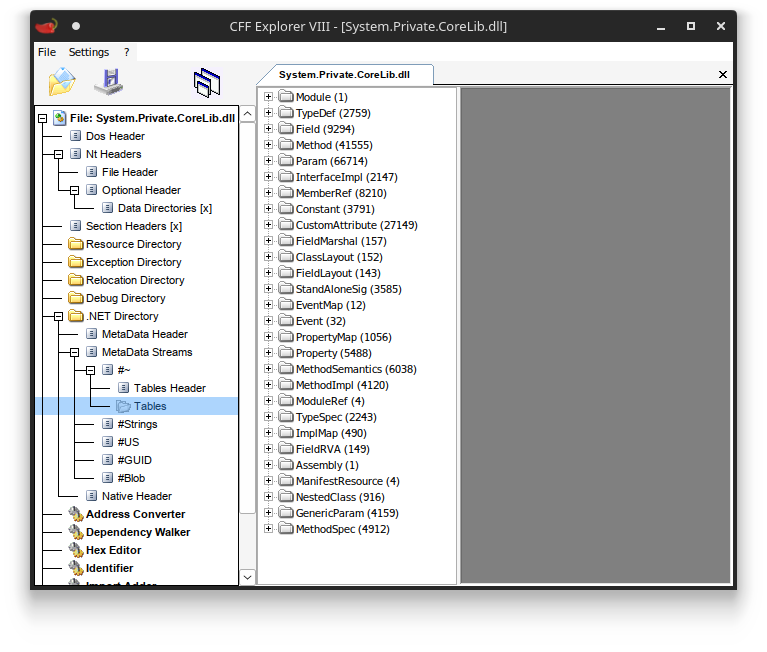Click the #Blob stream page icon
This screenshot has height=652, width=767.
(108, 477)
